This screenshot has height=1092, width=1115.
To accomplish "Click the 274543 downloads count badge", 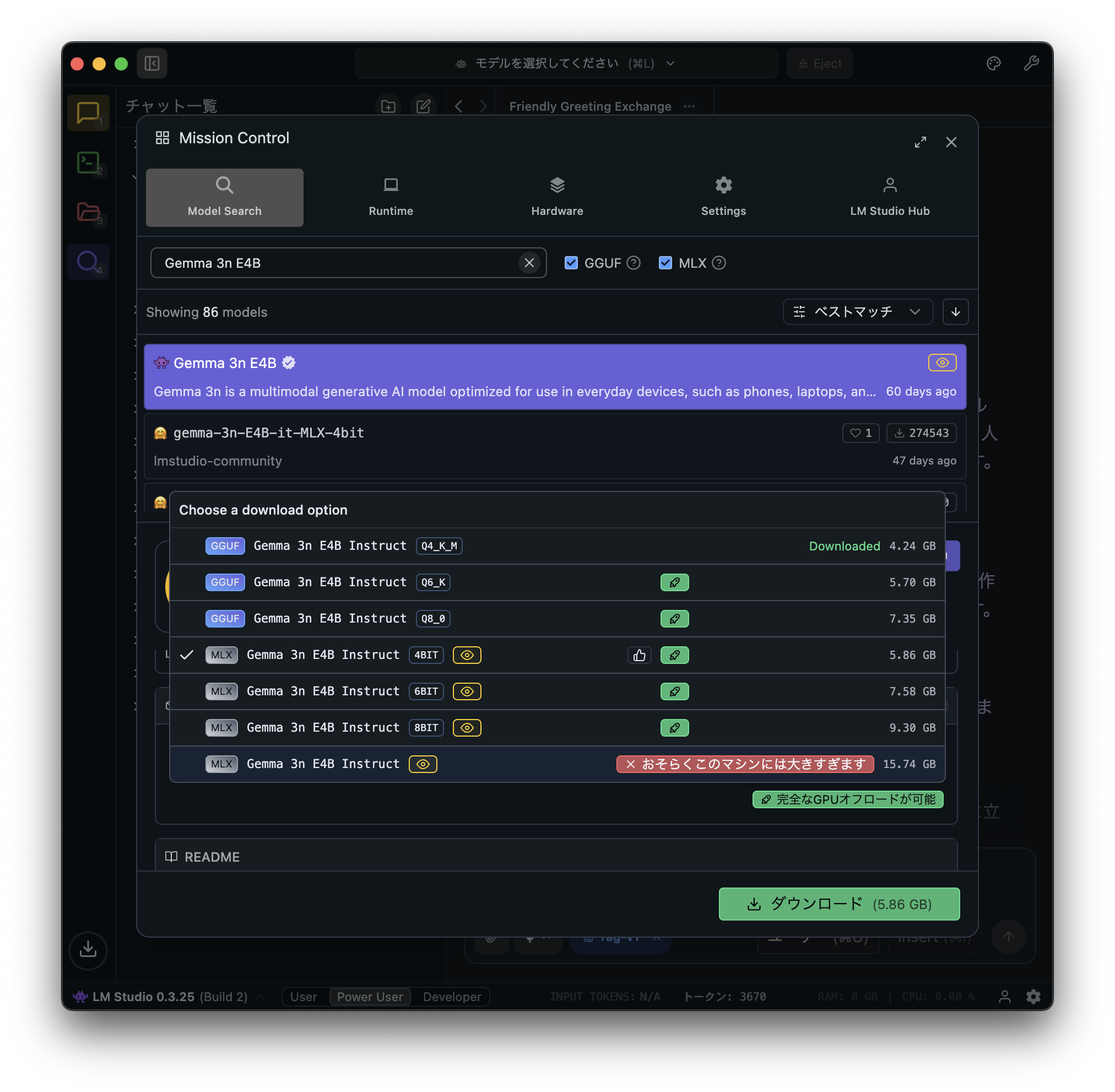I will 921,433.
